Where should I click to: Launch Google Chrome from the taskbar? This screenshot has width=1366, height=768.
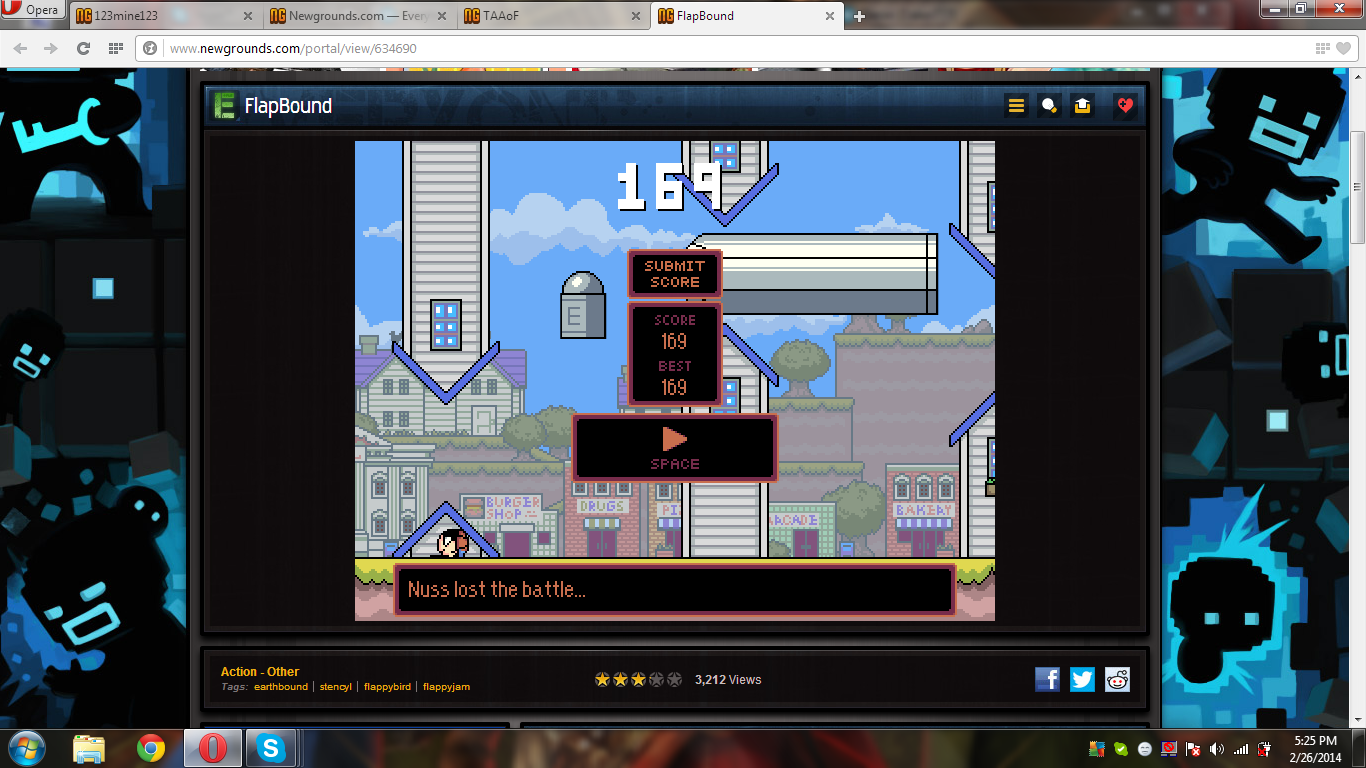tap(151, 748)
